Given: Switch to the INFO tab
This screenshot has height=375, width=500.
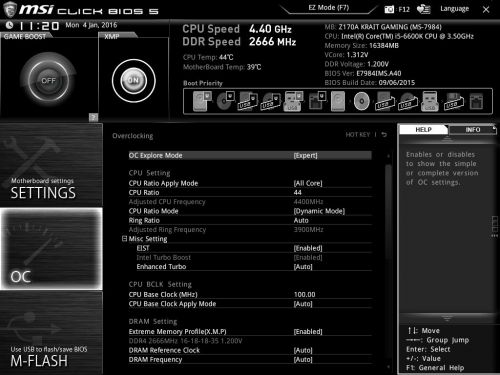Looking at the screenshot, I should tap(473, 130).
